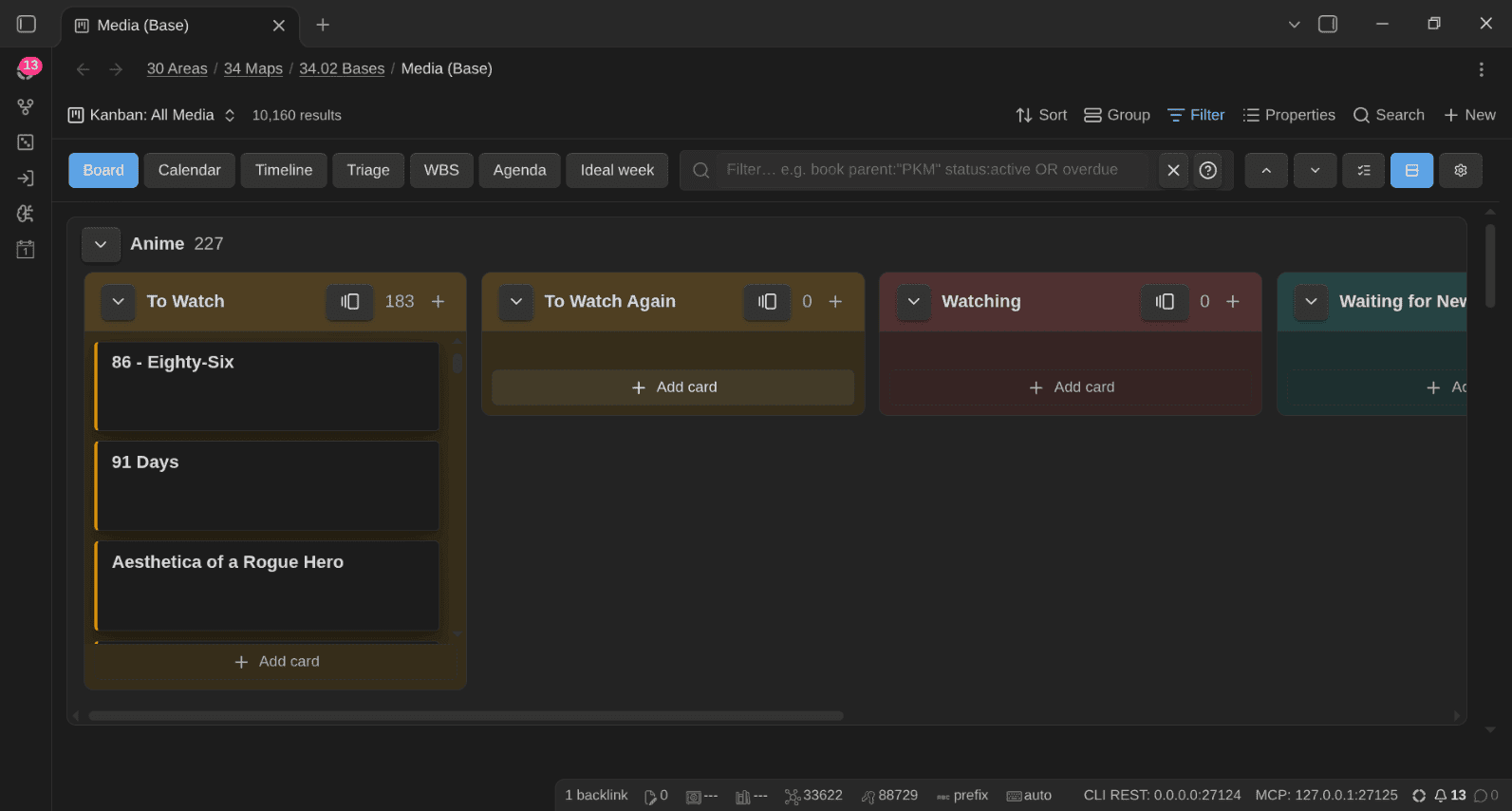Click the horizontal scrollbar of the board
Screen dimensions: 1512x811
[x=465, y=715]
